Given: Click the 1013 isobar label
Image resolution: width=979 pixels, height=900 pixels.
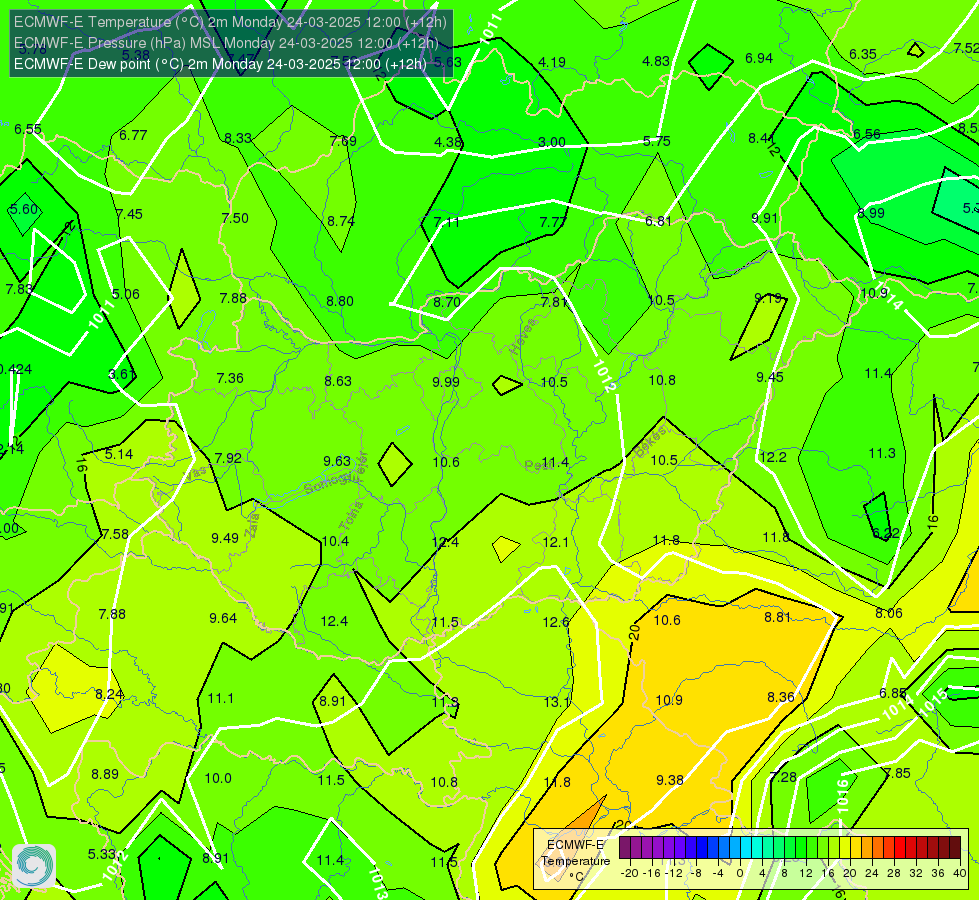Looking at the screenshot, I should (379, 881).
